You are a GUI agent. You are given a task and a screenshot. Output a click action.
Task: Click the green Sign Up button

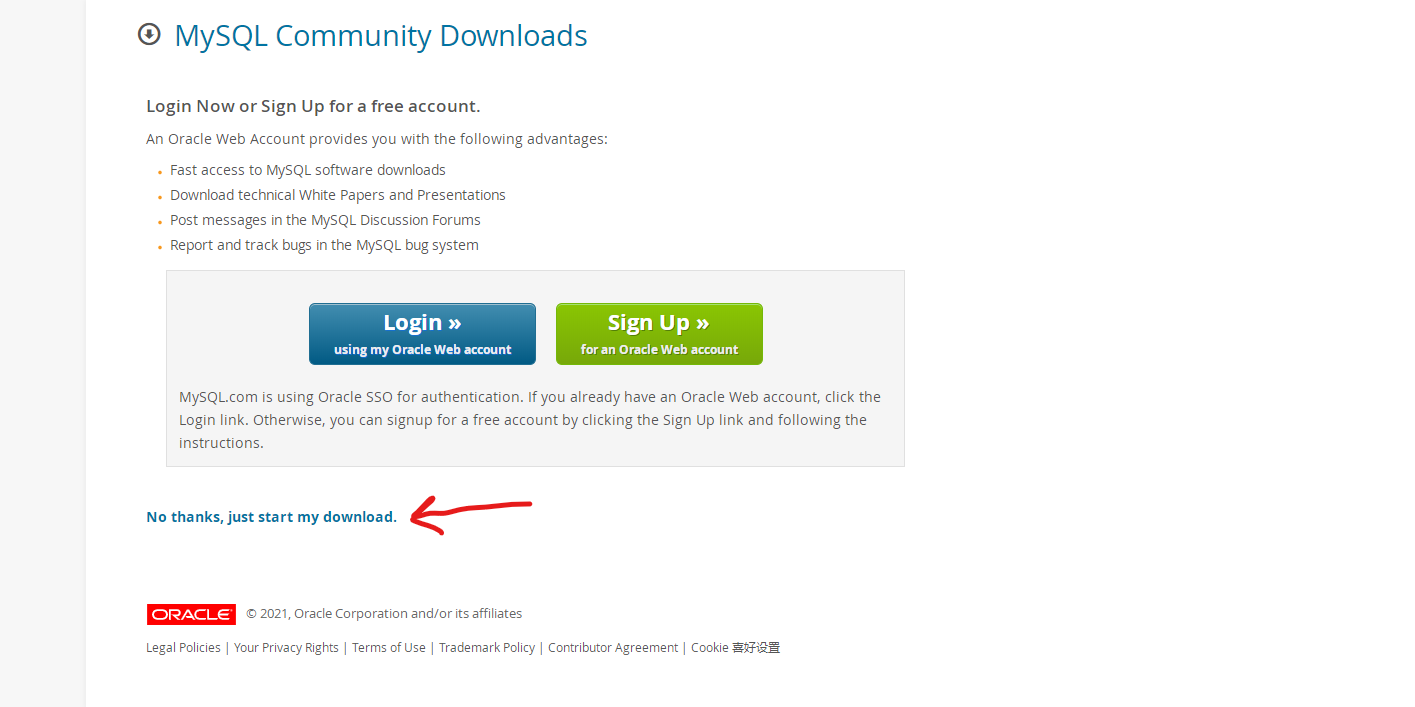[x=659, y=334]
